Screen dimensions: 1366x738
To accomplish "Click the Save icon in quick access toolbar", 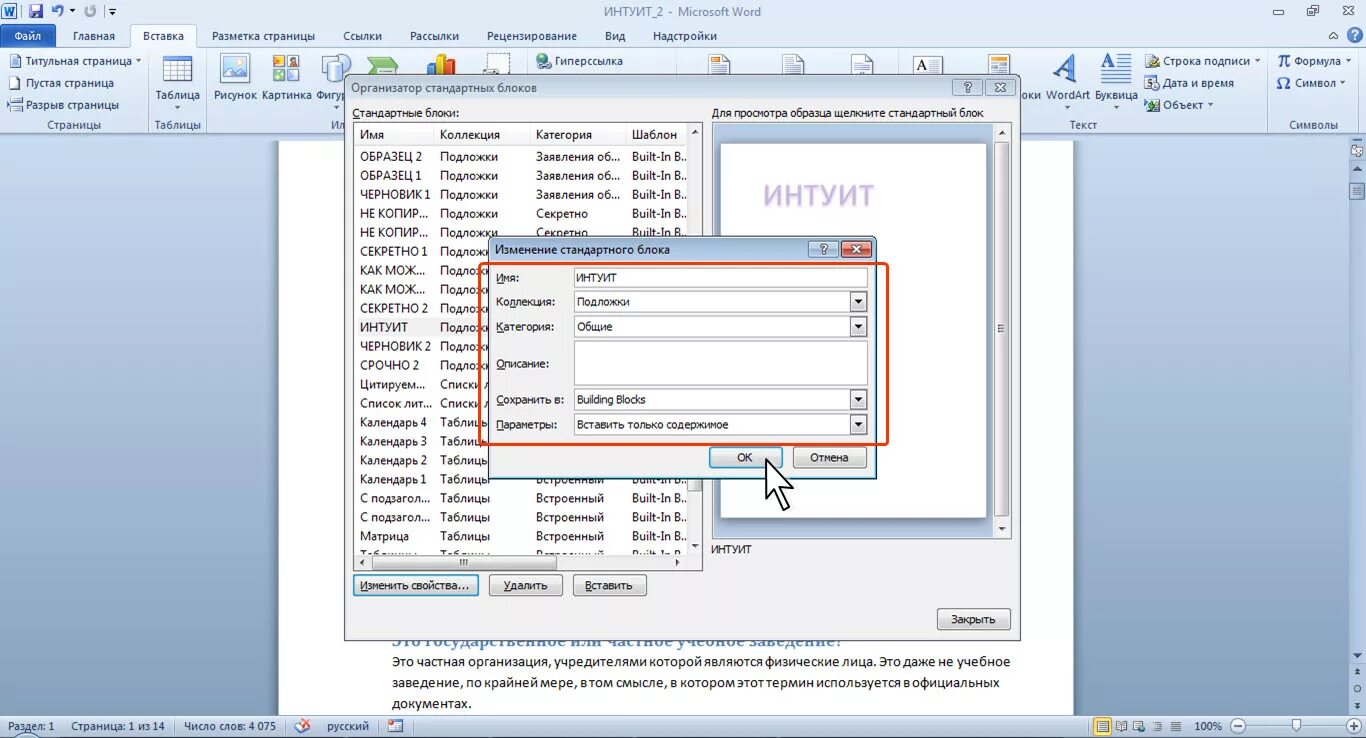I will pos(36,11).
